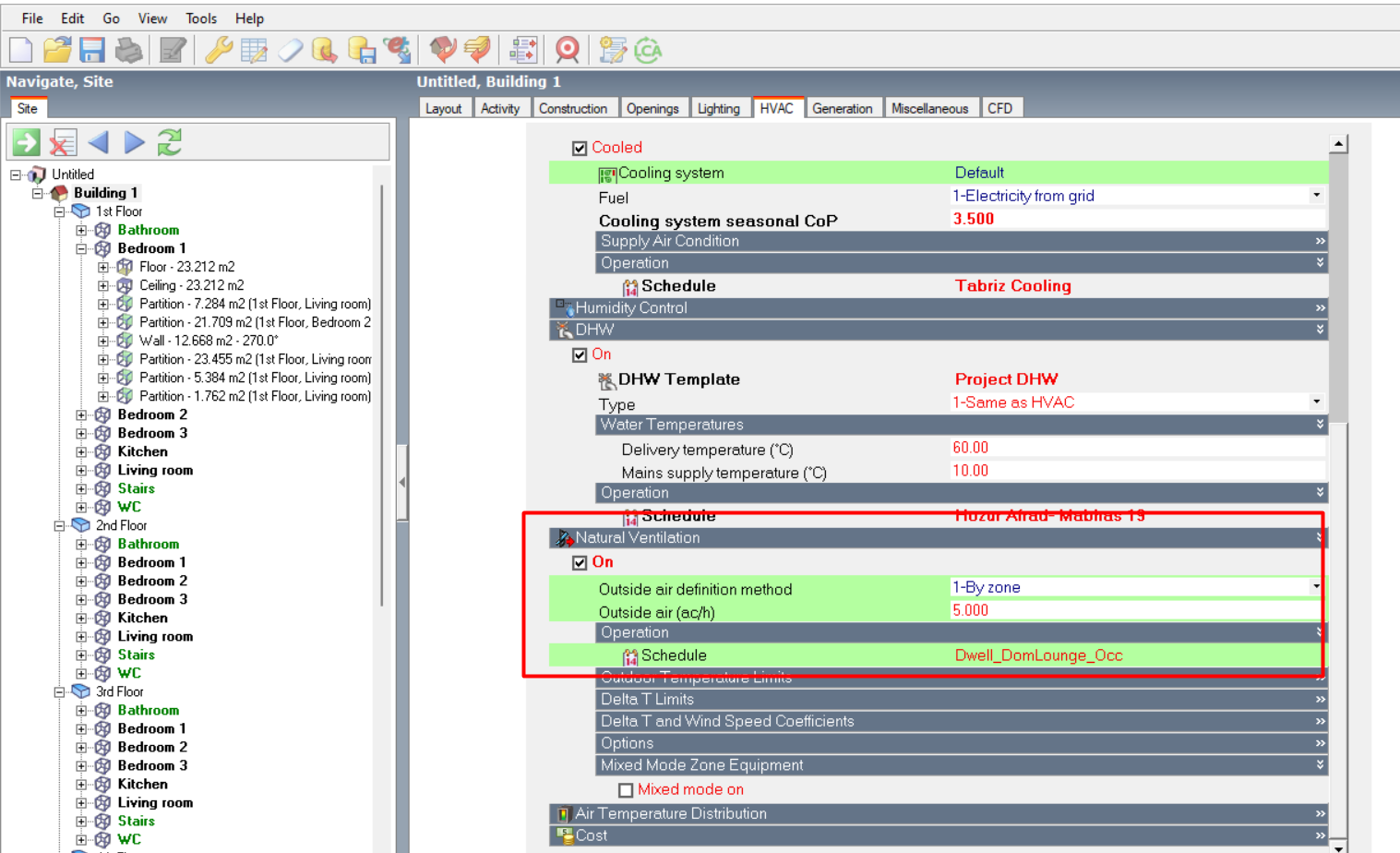
Task: Click the Cooling system Default value
Action: pos(979,173)
